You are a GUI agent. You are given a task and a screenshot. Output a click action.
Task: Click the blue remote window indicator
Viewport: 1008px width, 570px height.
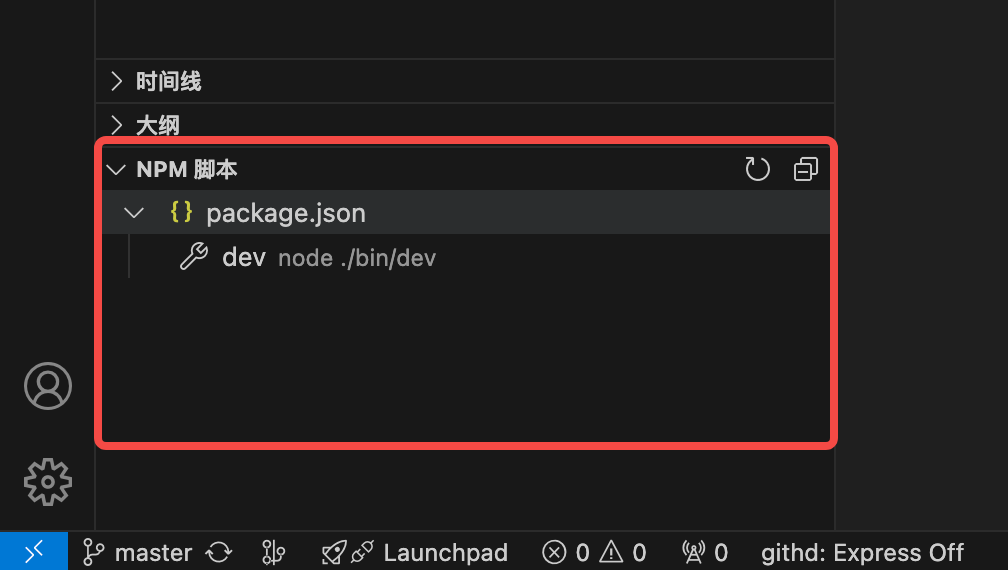34,551
